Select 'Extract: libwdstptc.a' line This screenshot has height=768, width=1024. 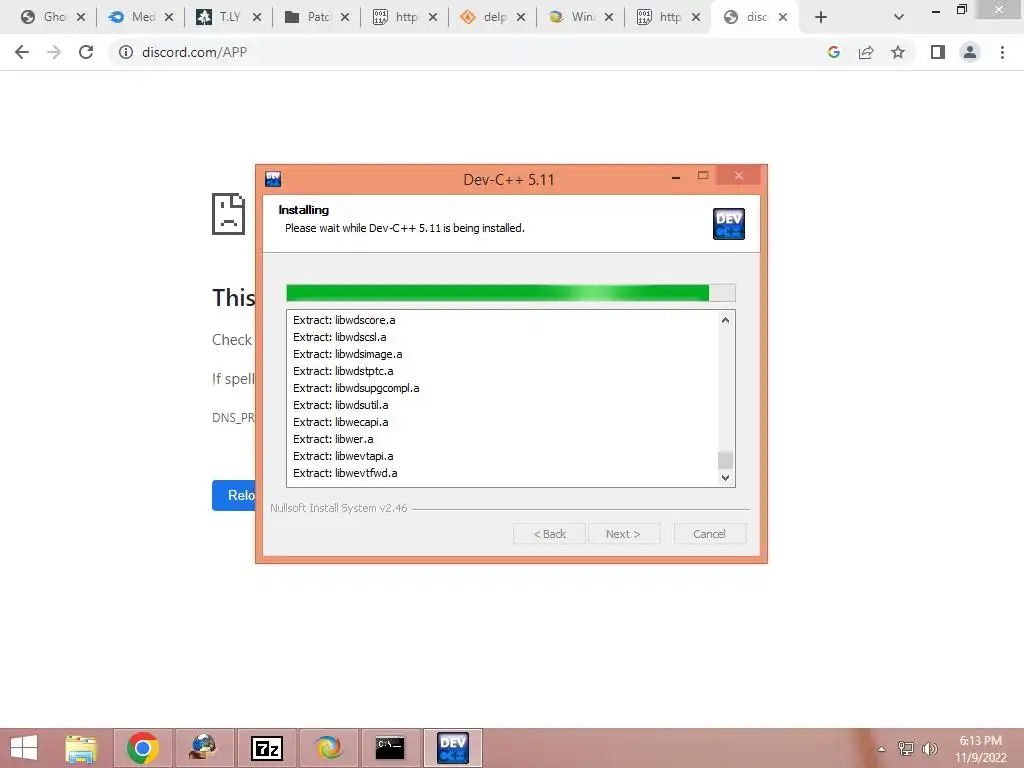[x=343, y=371]
